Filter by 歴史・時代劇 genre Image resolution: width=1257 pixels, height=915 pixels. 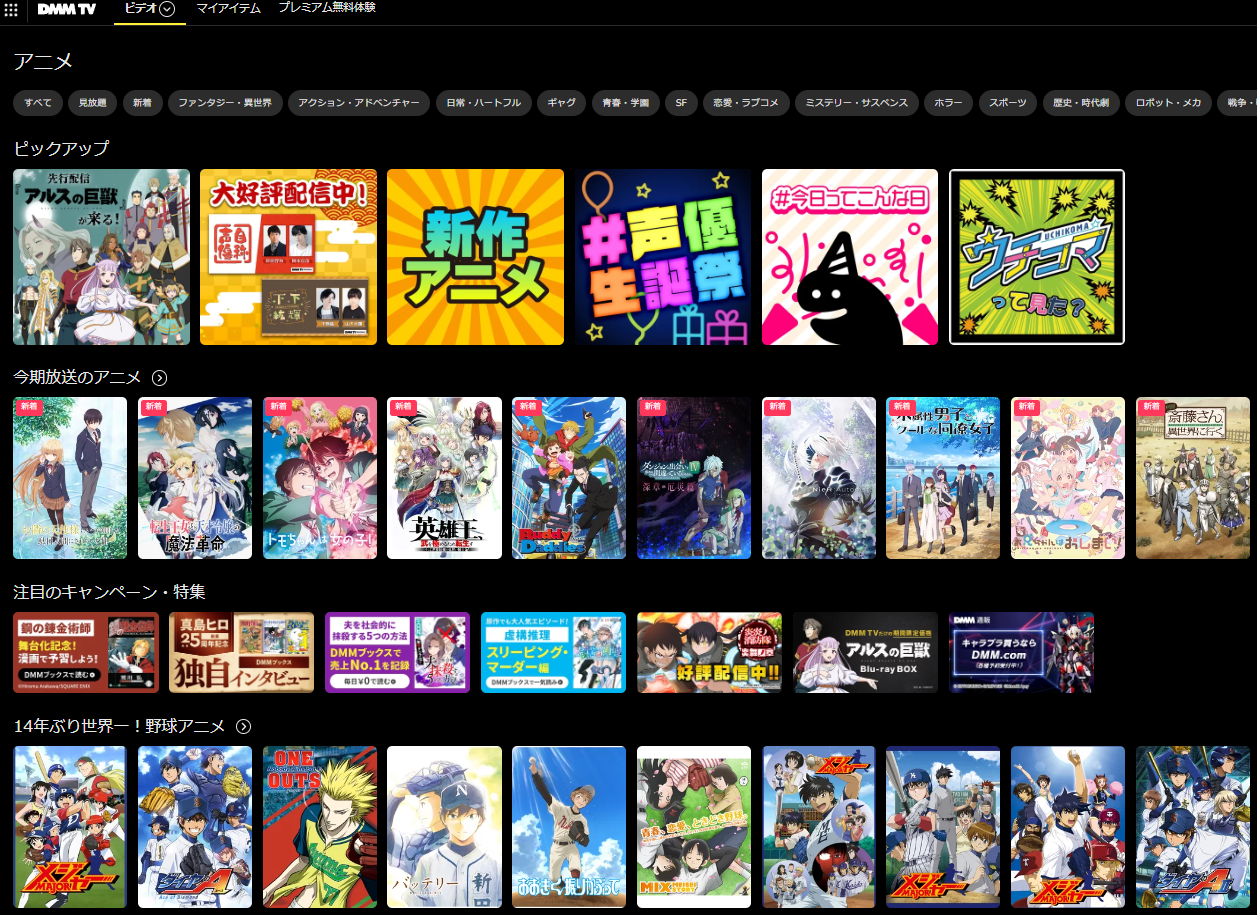pyautogui.click(x=1080, y=103)
